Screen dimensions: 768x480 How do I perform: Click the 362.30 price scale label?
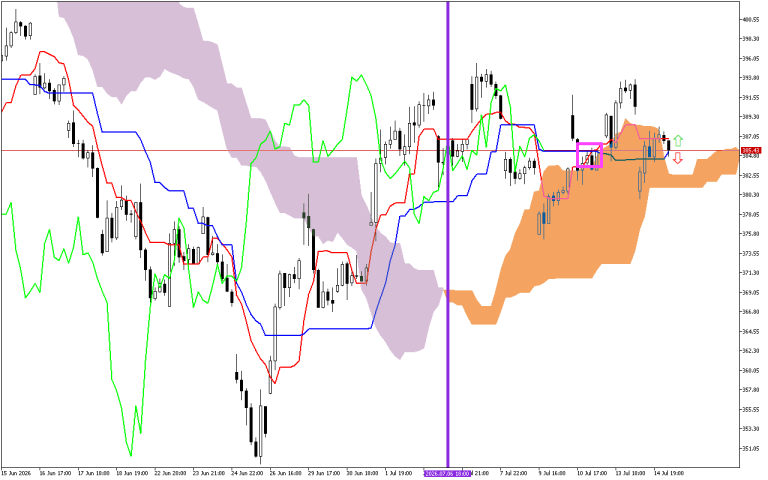click(x=751, y=351)
